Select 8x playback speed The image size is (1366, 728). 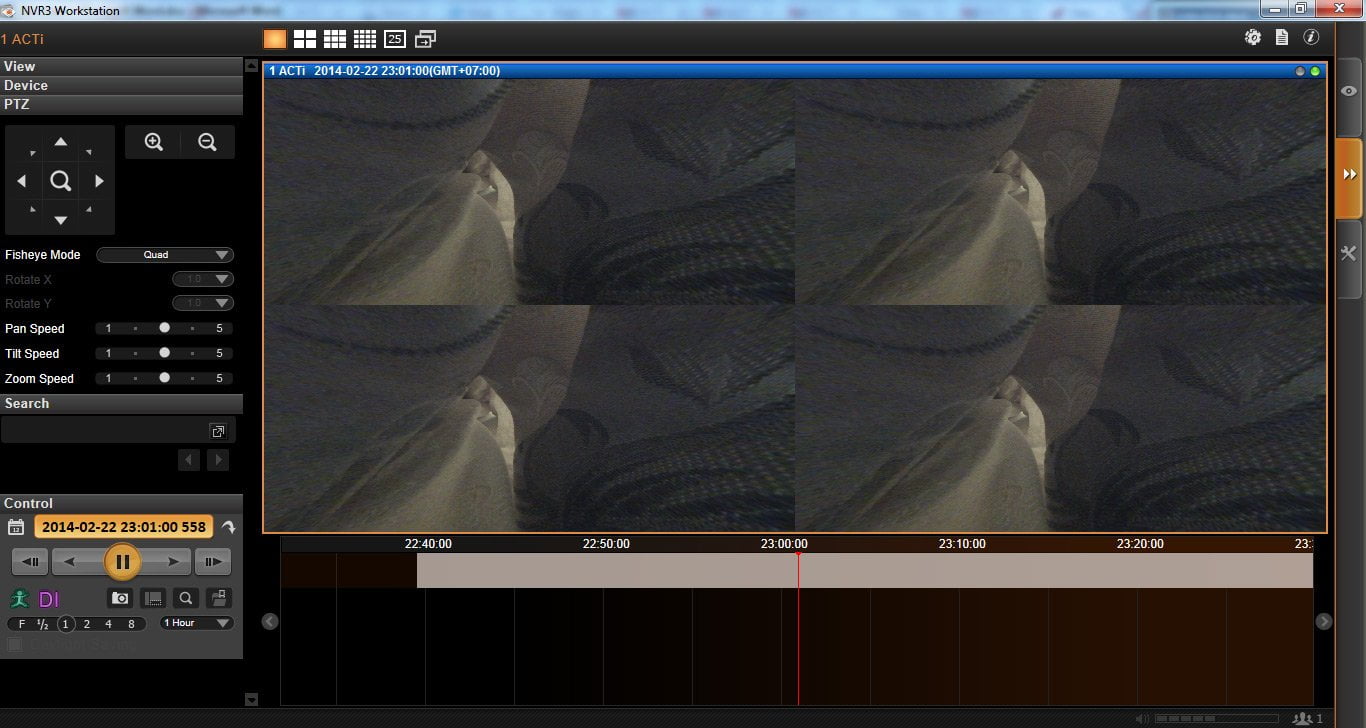click(x=131, y=624)
